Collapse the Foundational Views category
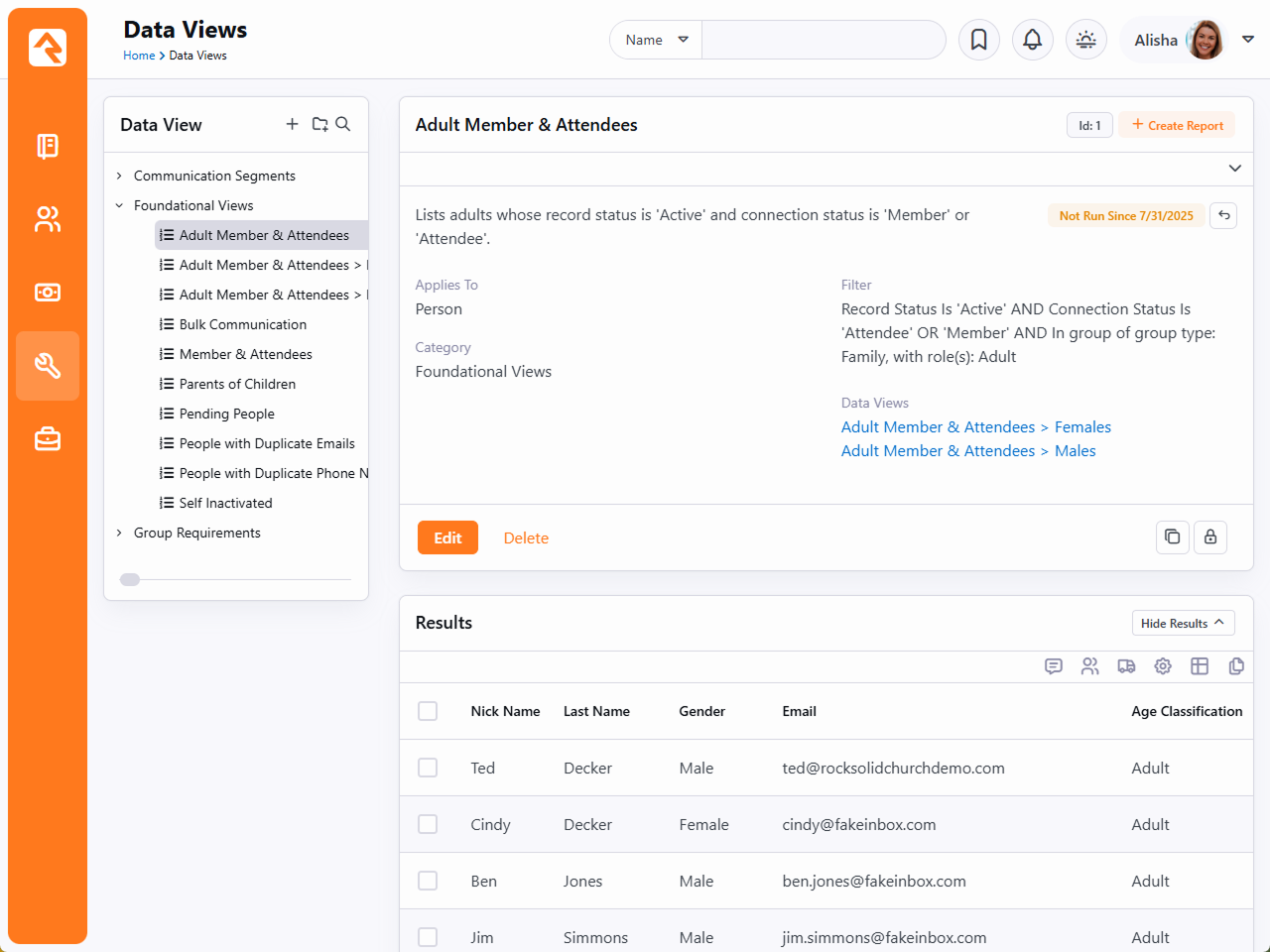Viewport: 1270px width, 952px height. coord(120,205)
